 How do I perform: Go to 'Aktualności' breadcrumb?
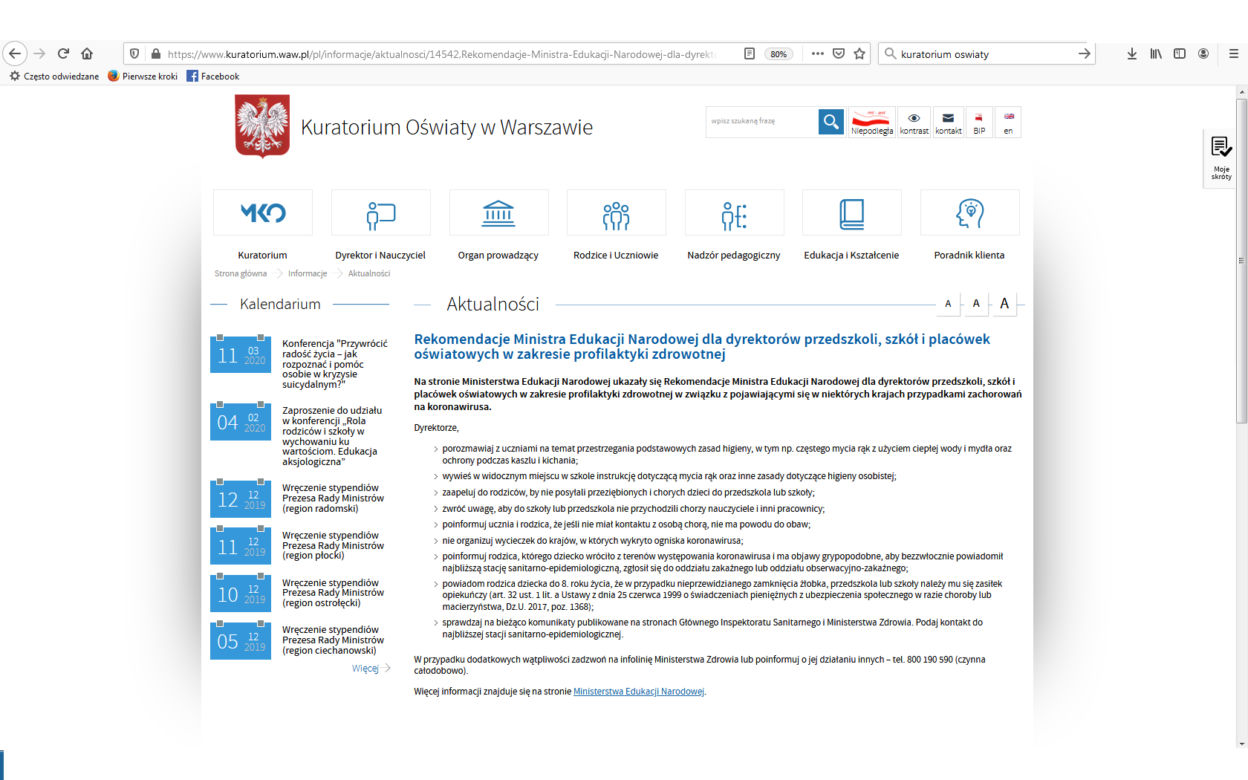[369, 273]
